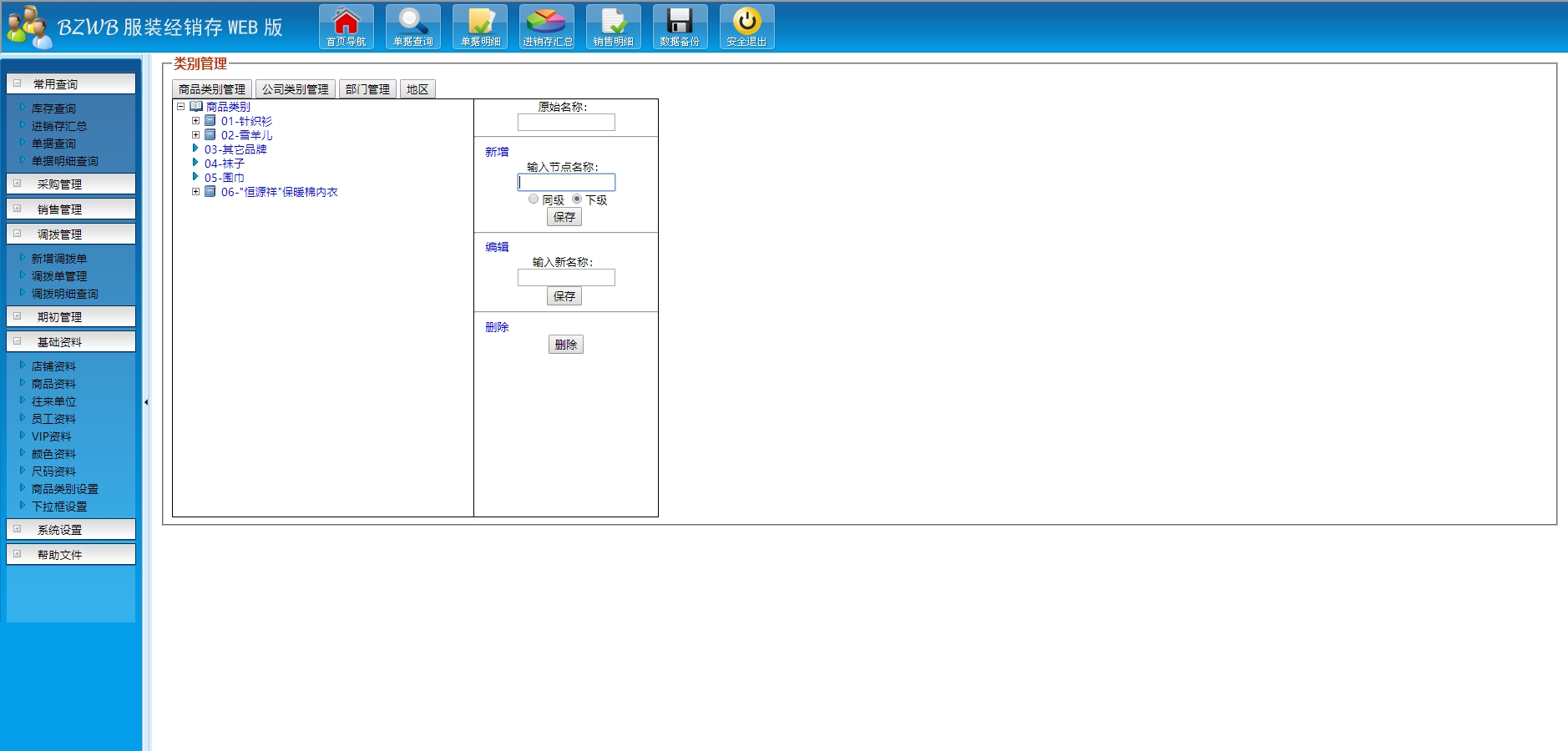Switch to the 地区 tab
Image resolution: width=1568 pixels, height=751 pixels.
(417, 89)
